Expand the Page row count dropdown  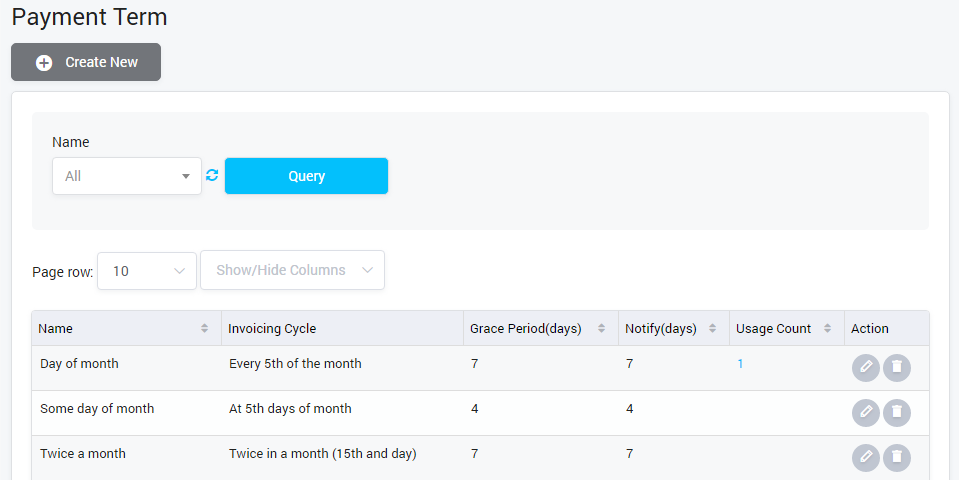(x=146, y=270)
